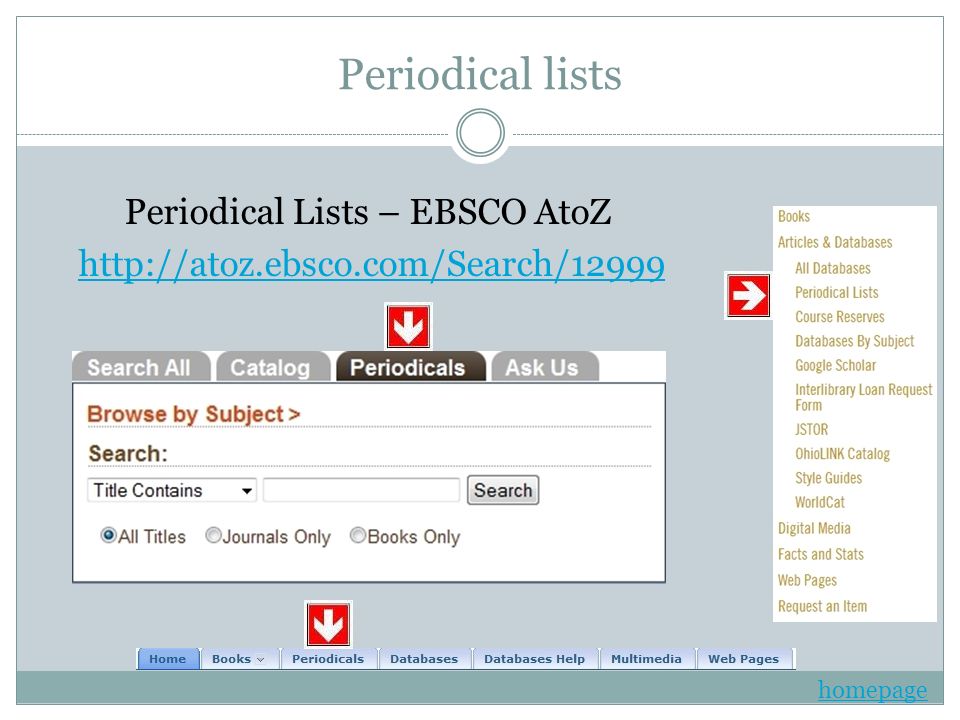Switch to the Catalog tab

coord(272,367)
